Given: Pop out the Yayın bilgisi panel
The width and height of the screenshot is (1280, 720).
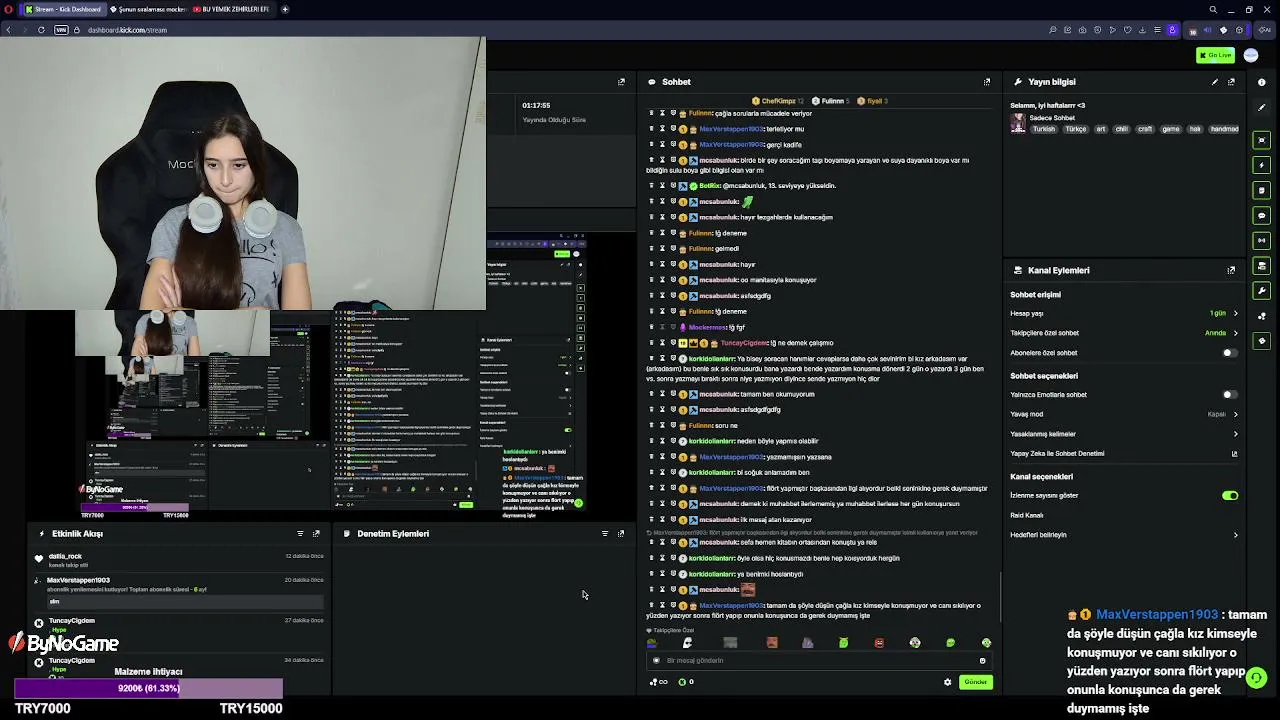Looking at the screenshot, I should click(1231, 82).
